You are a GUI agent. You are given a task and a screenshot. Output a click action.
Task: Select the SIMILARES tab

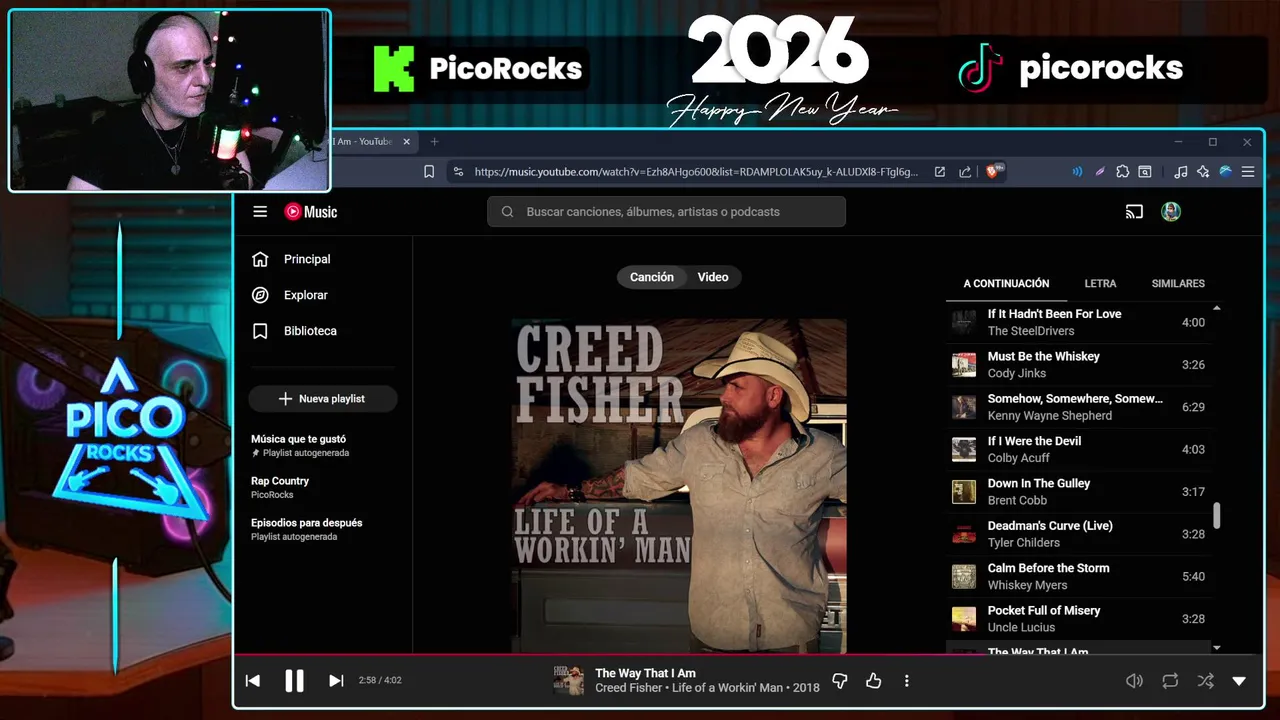click(x=1178, y=284)
